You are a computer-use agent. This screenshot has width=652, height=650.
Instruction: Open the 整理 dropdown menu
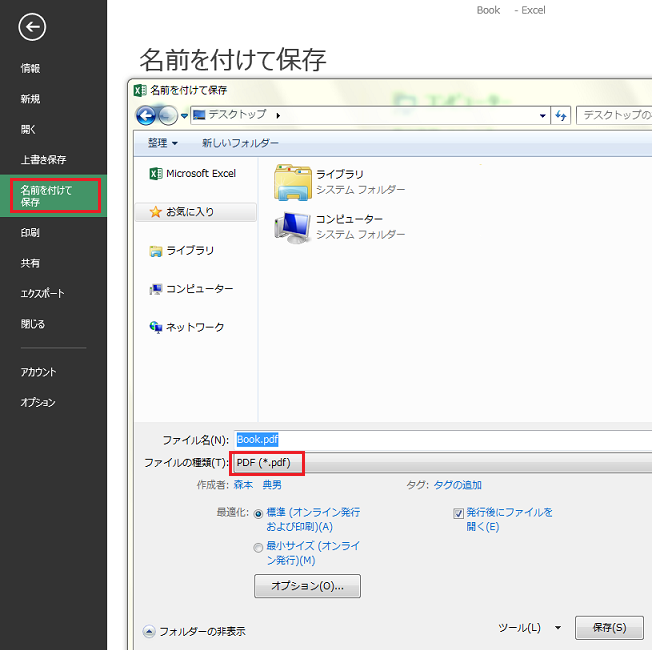click(x=163, y=143)
